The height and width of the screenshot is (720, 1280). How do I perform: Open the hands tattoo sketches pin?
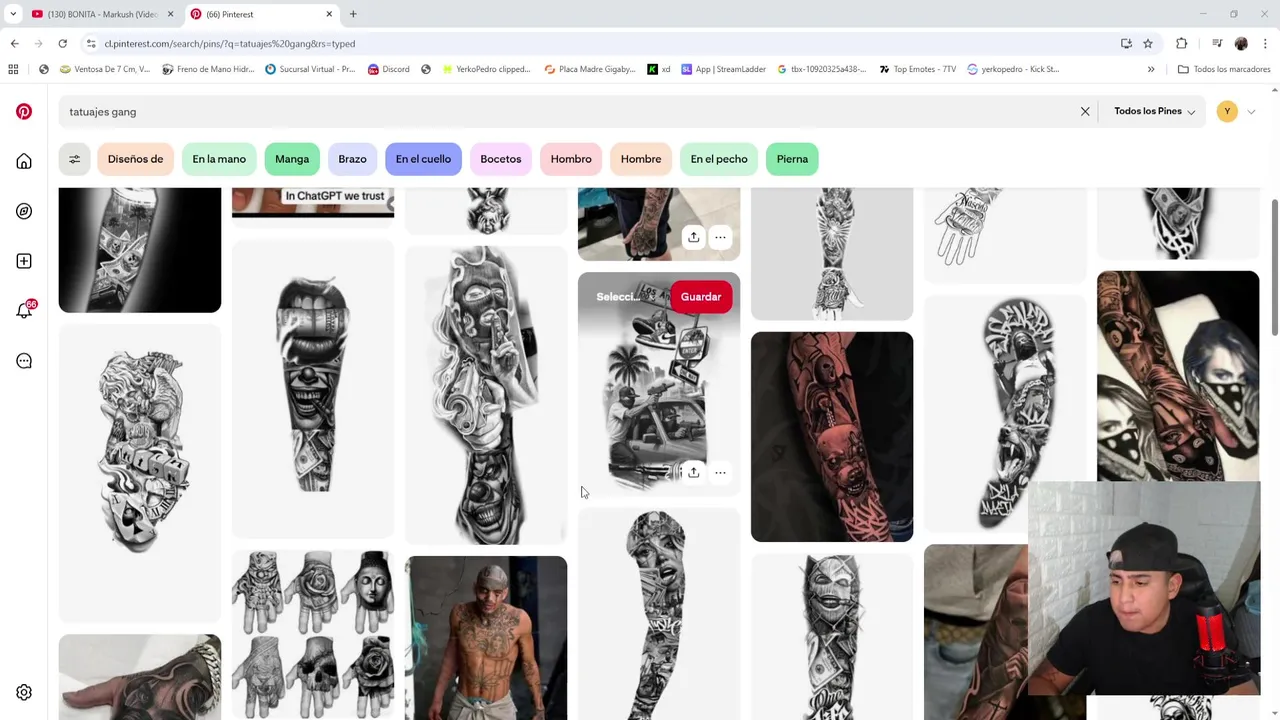(x=313, y=635)
